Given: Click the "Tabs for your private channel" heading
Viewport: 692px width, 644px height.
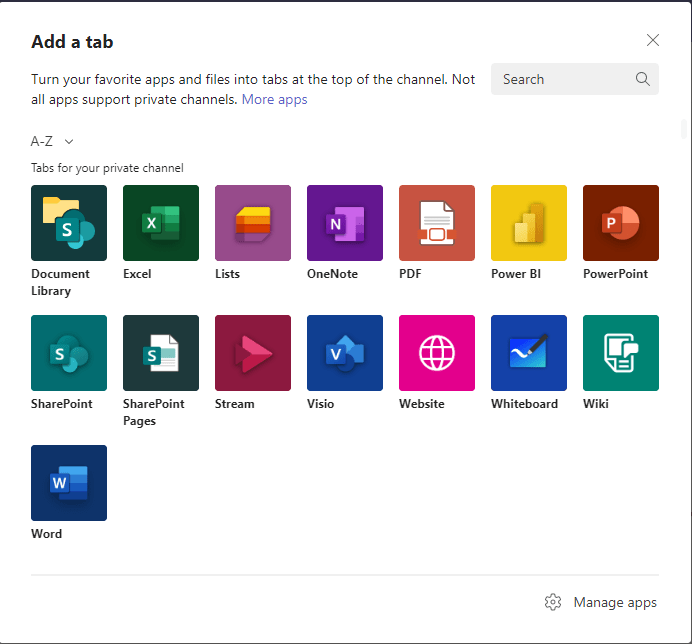Looking at the screenshot, I should coord(107,168).
